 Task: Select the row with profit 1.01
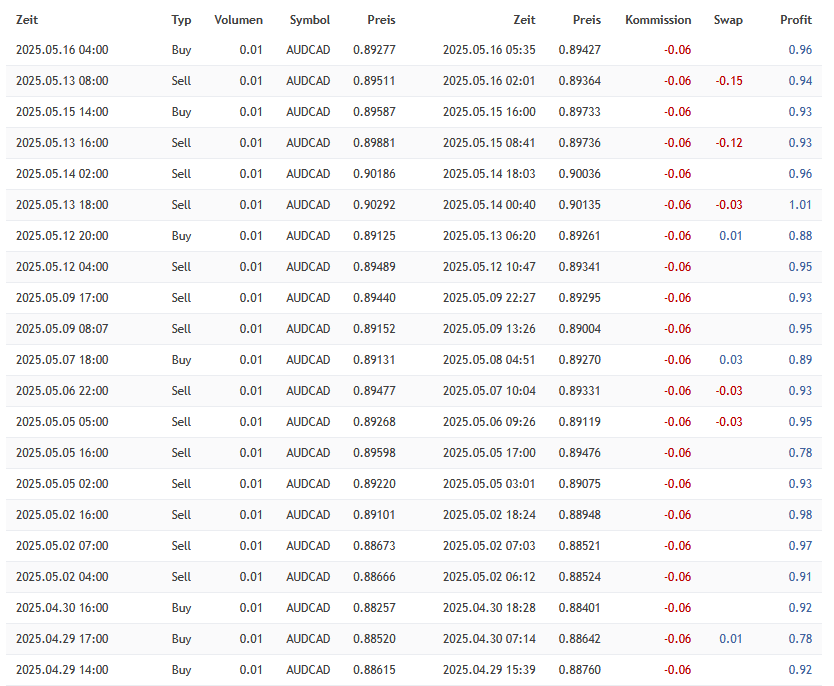click(414, 205)
